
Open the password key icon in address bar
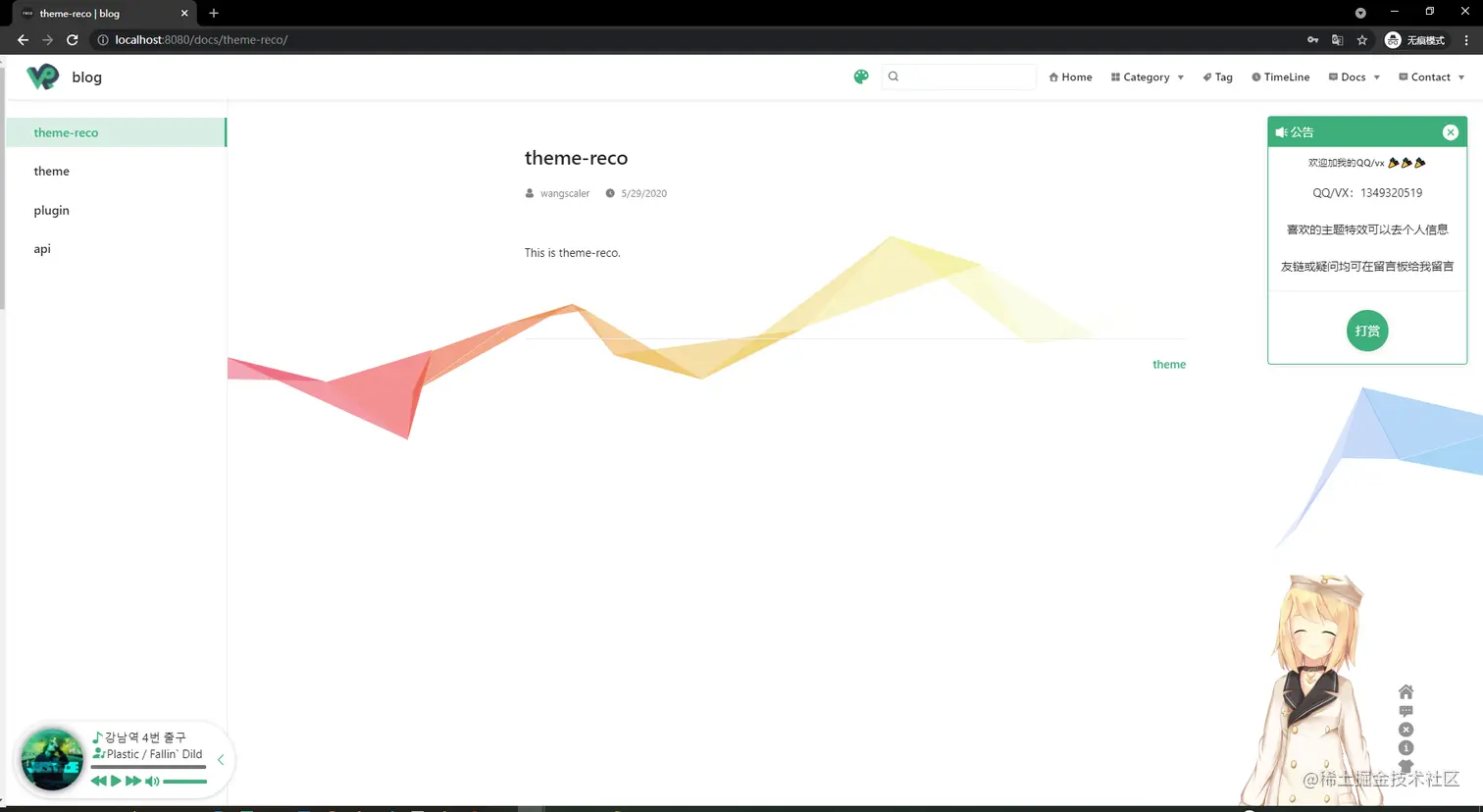(1312, 40)
